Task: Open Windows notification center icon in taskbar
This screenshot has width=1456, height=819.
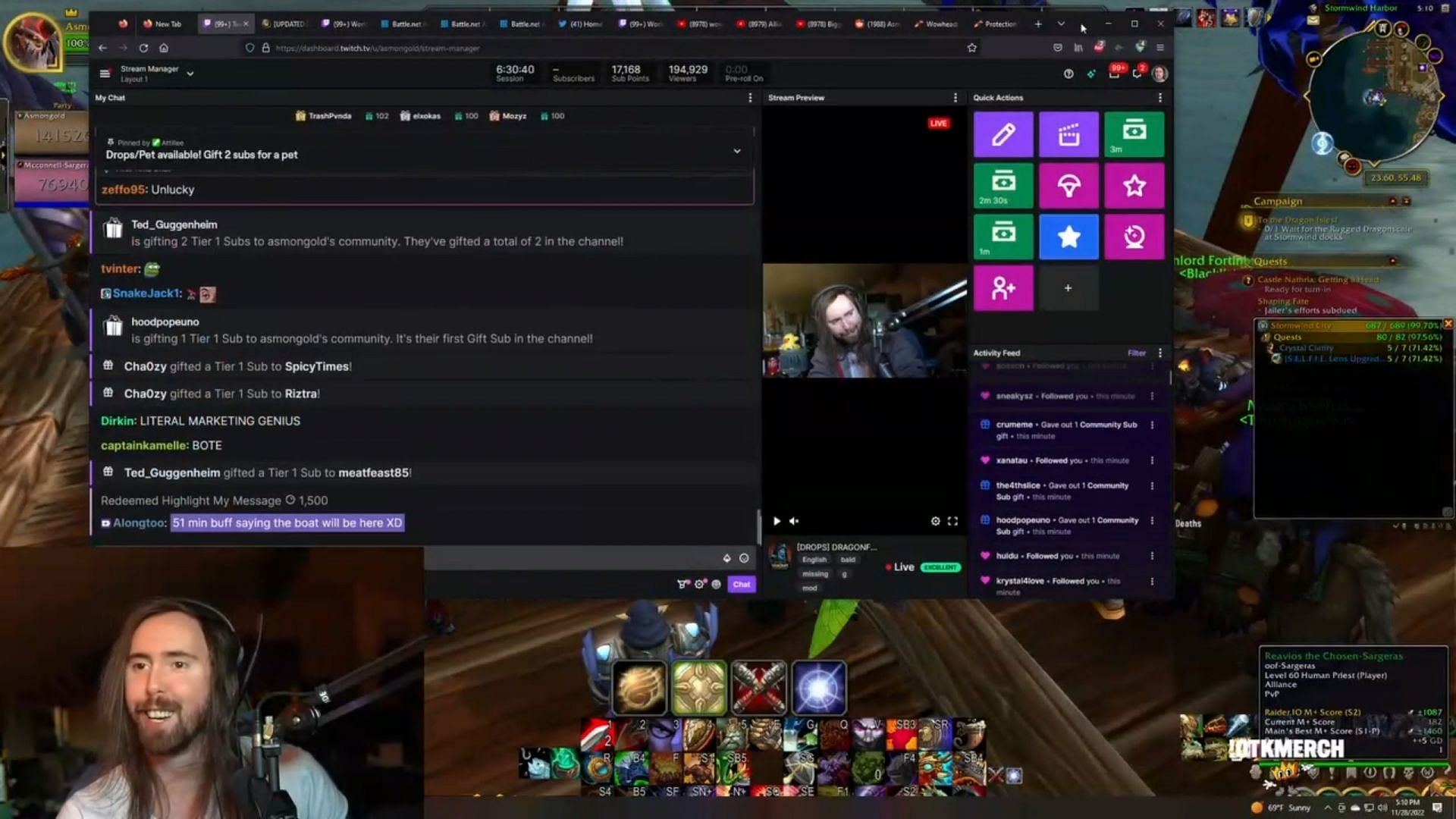Action: coord(1437,808)
